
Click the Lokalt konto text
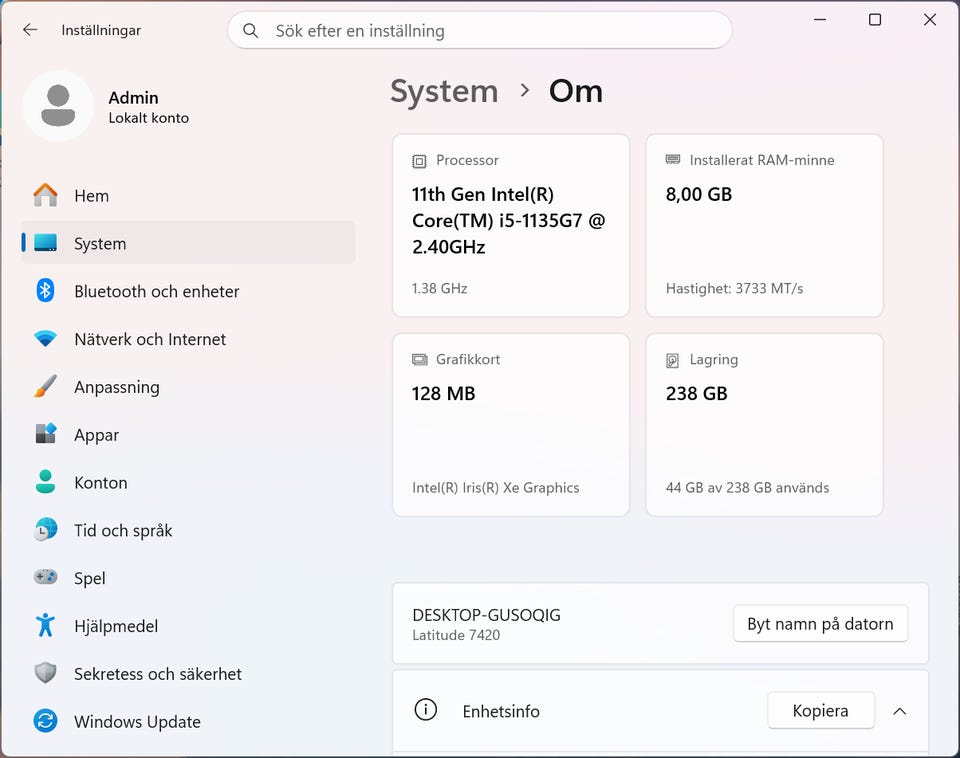(x=149, y=118)
